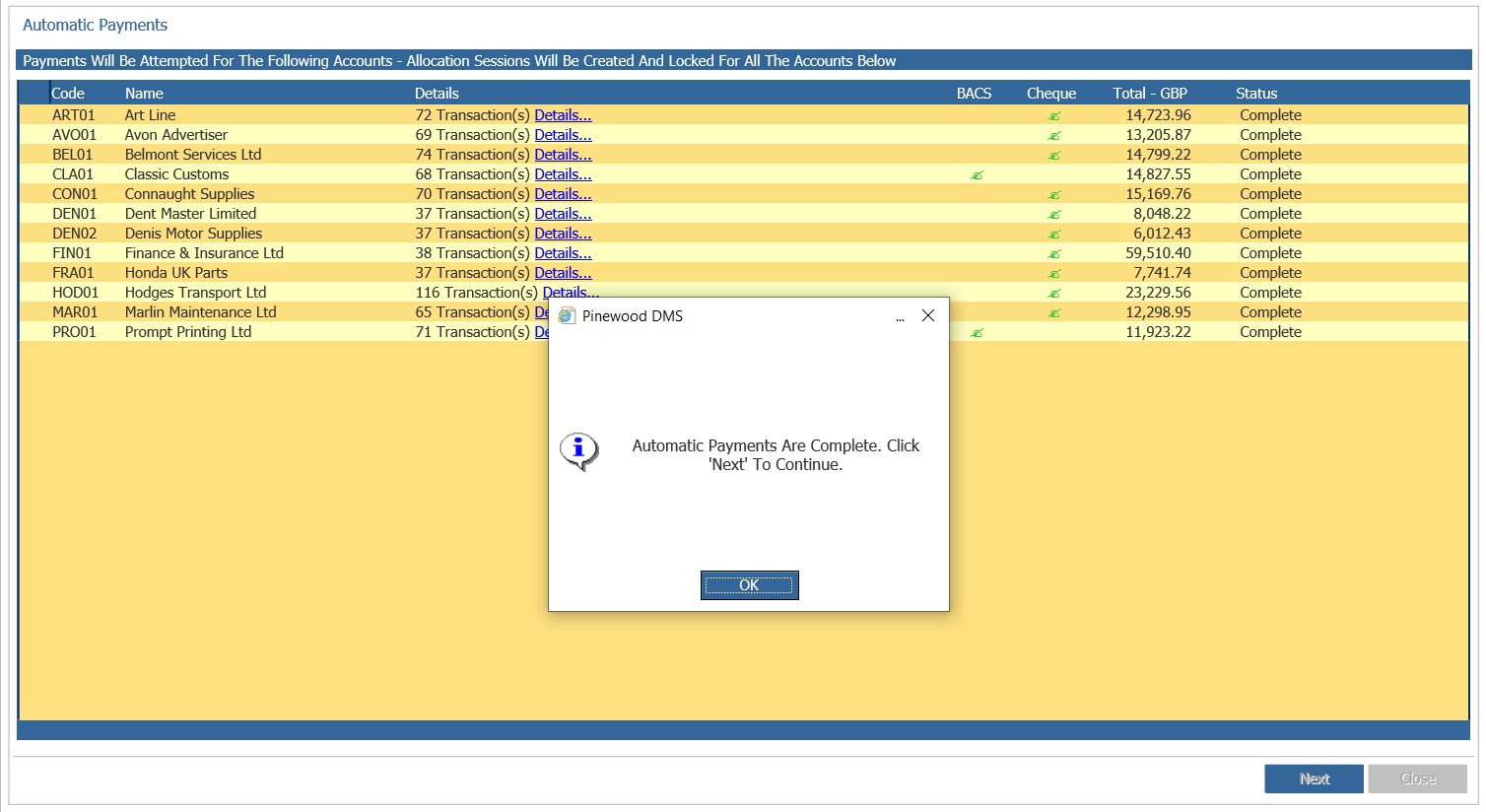Click the name Dent Master Limited

pos(190,214)
